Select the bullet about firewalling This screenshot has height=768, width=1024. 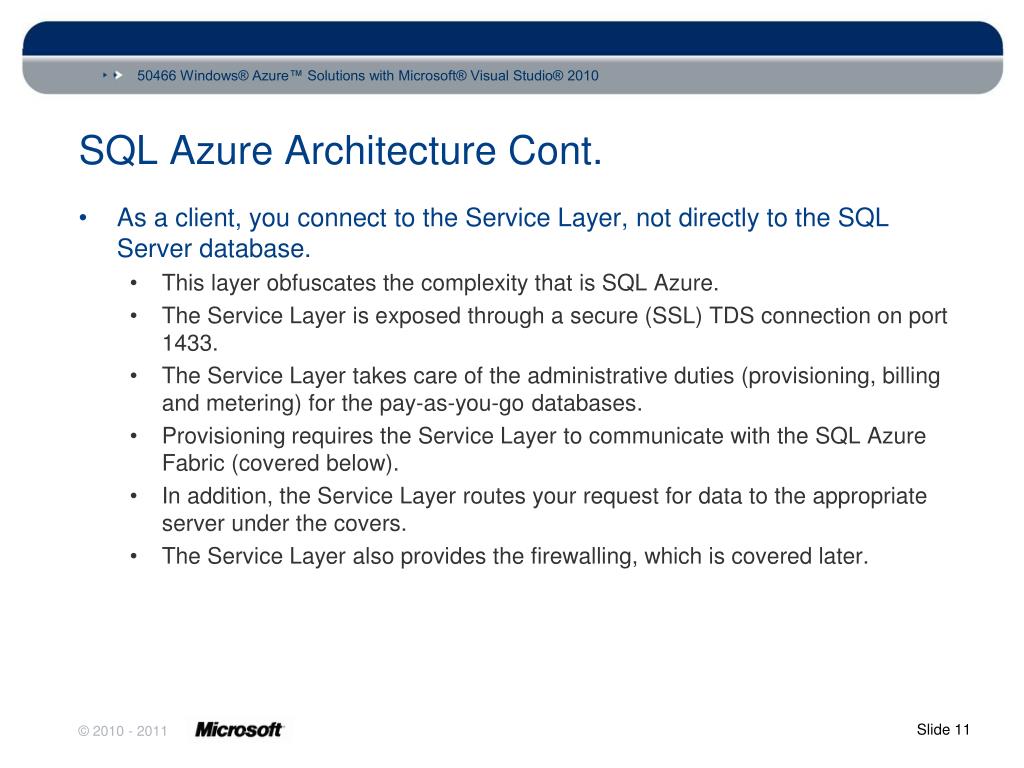click(x=515, y=556)
